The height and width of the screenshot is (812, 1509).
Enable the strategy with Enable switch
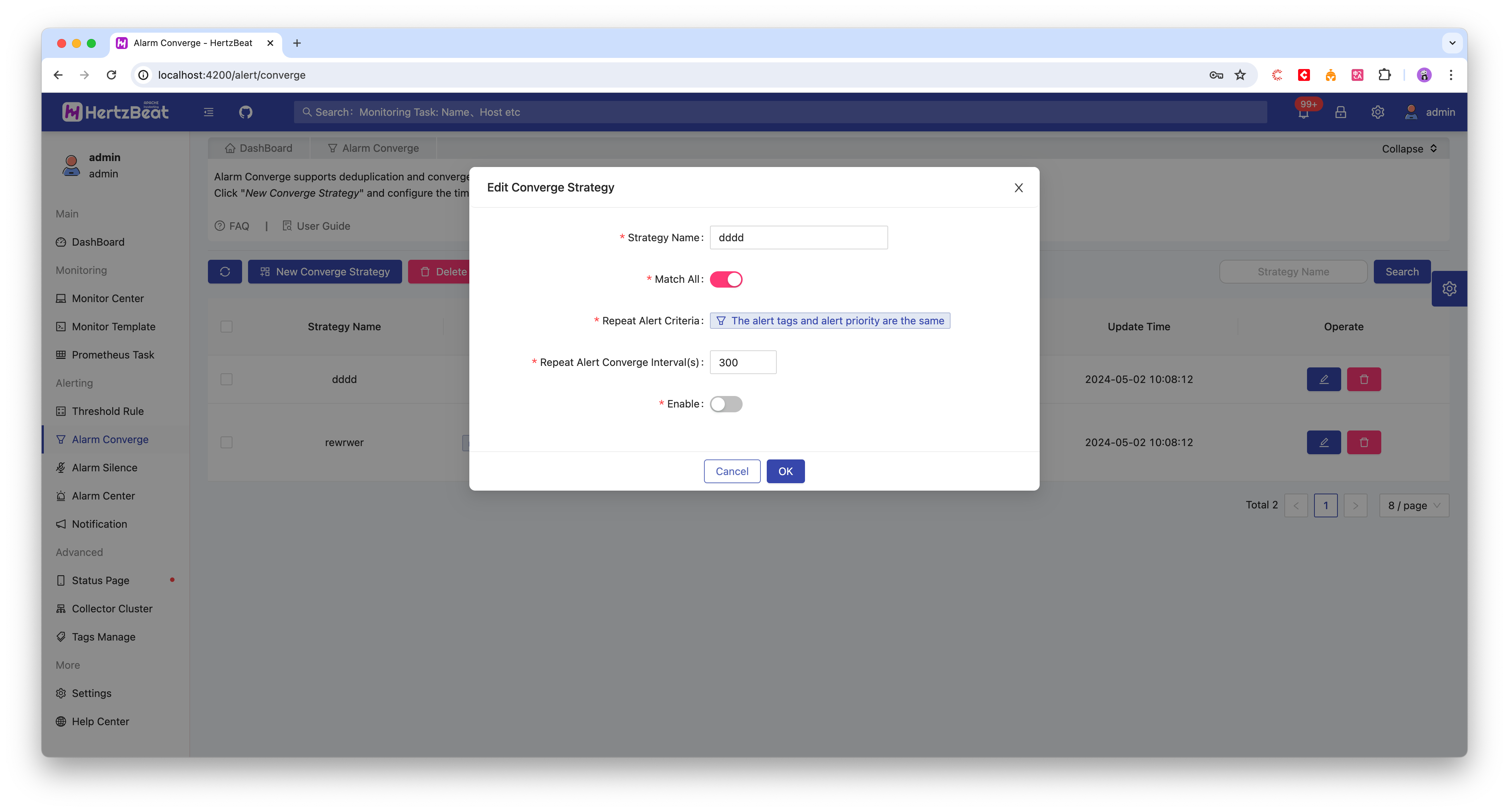click(x=726, y=404)
